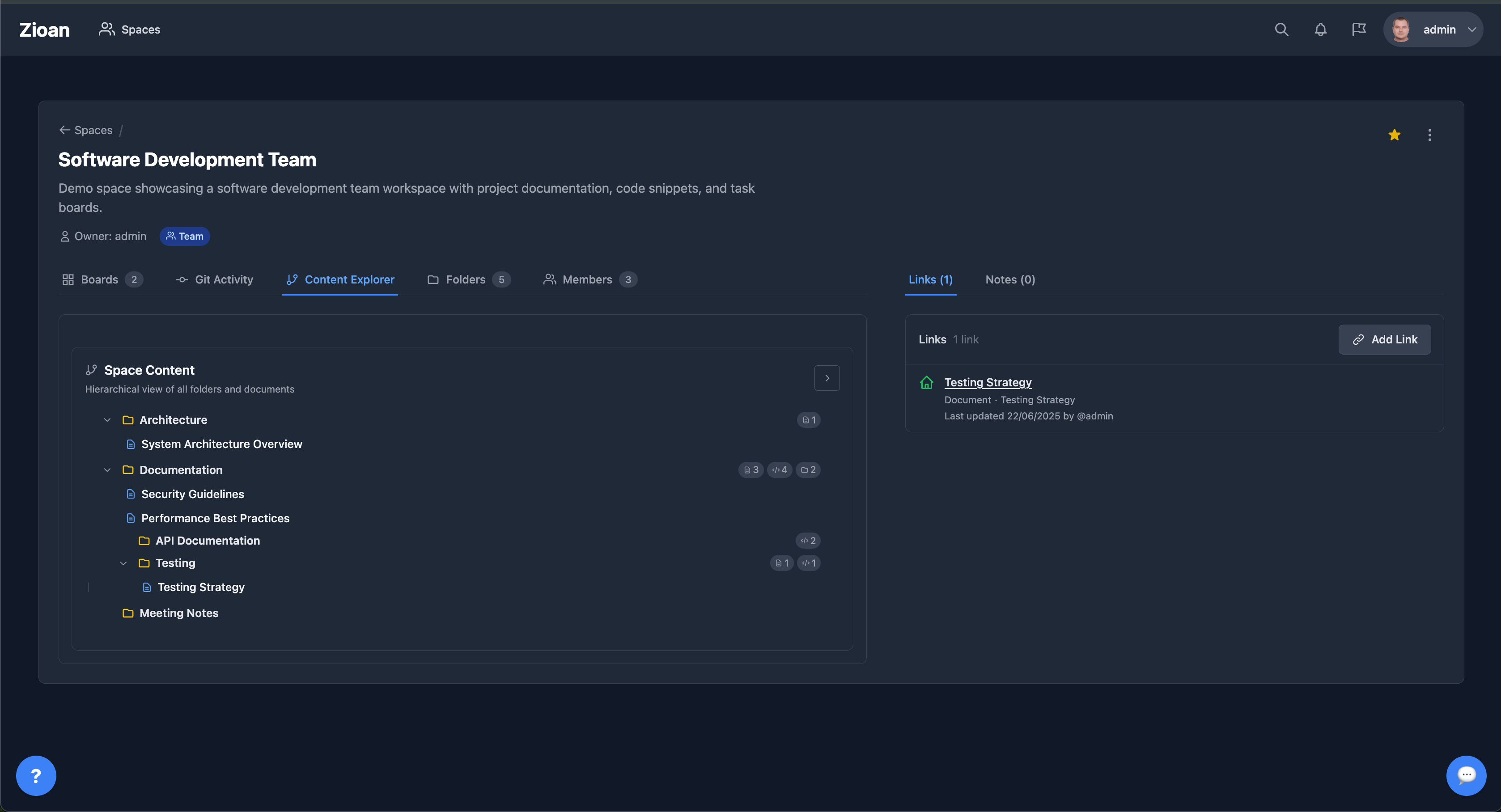
Task: Click the green home icon beside Testing Strategy link
Action: (x=926, y=383)
